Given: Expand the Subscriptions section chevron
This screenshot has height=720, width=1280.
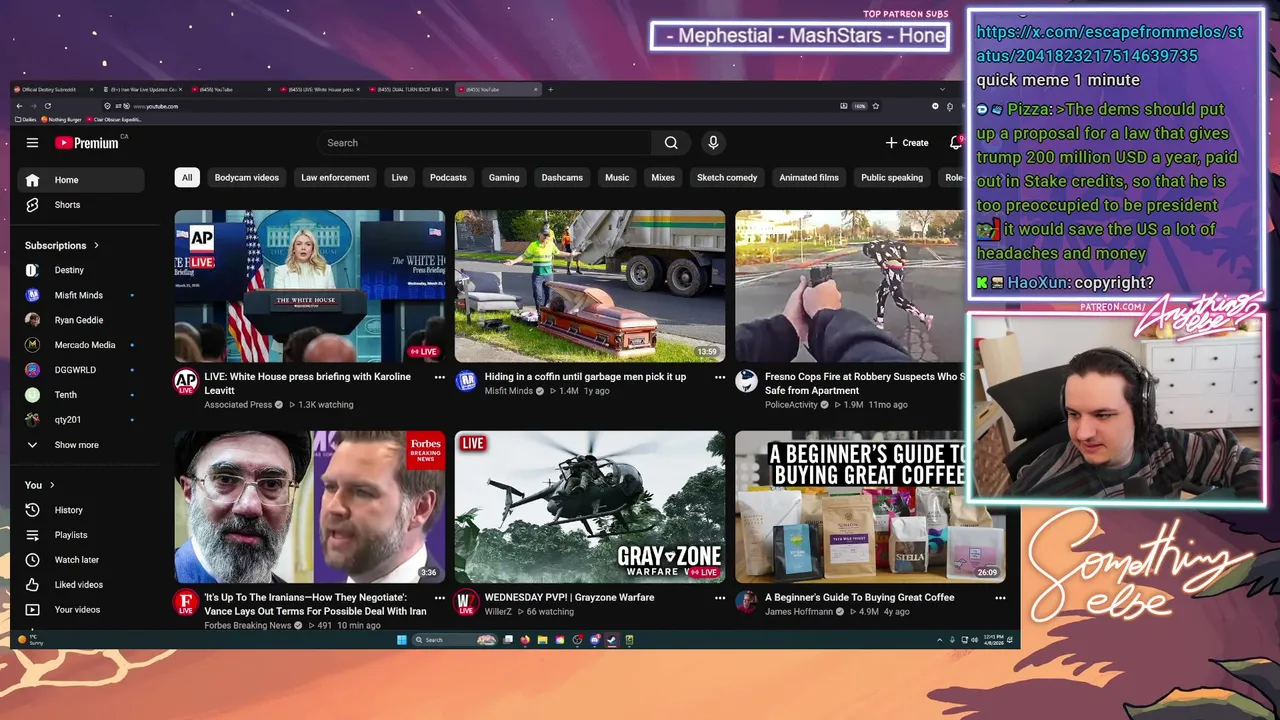Looking at the screenshot, I should click(x=96, y=245).
